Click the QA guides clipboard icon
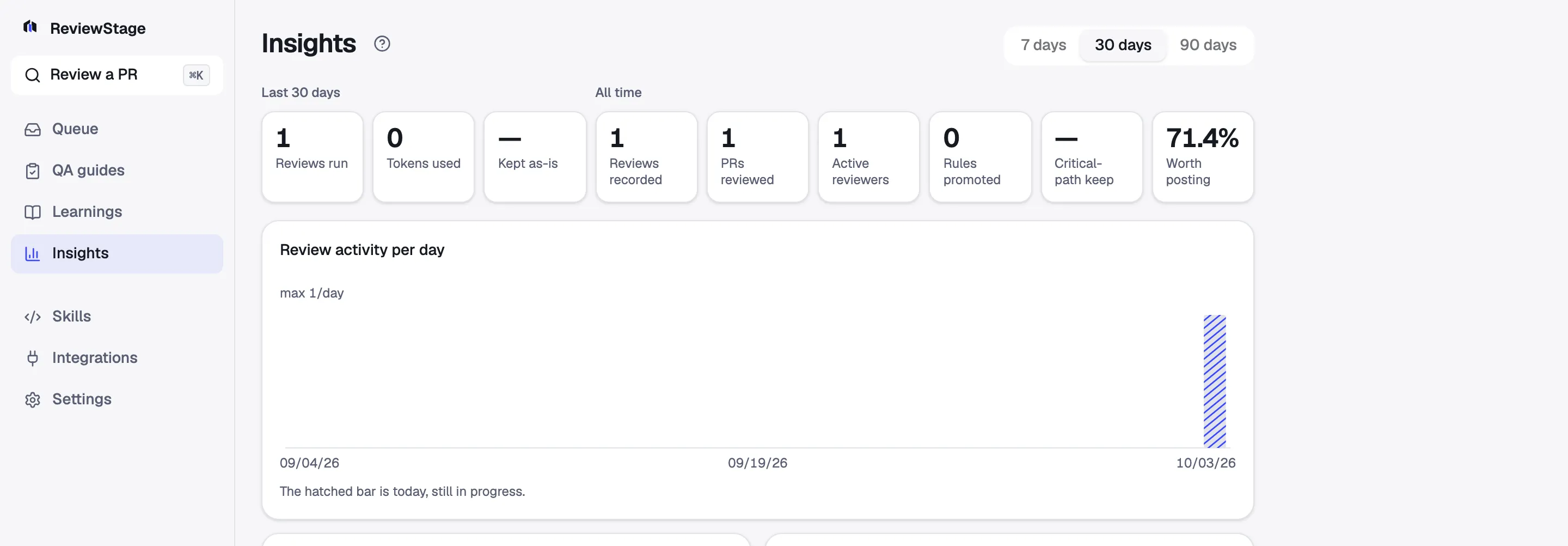The height and width of the screenshot is (546, 1568). pos(32,171)
